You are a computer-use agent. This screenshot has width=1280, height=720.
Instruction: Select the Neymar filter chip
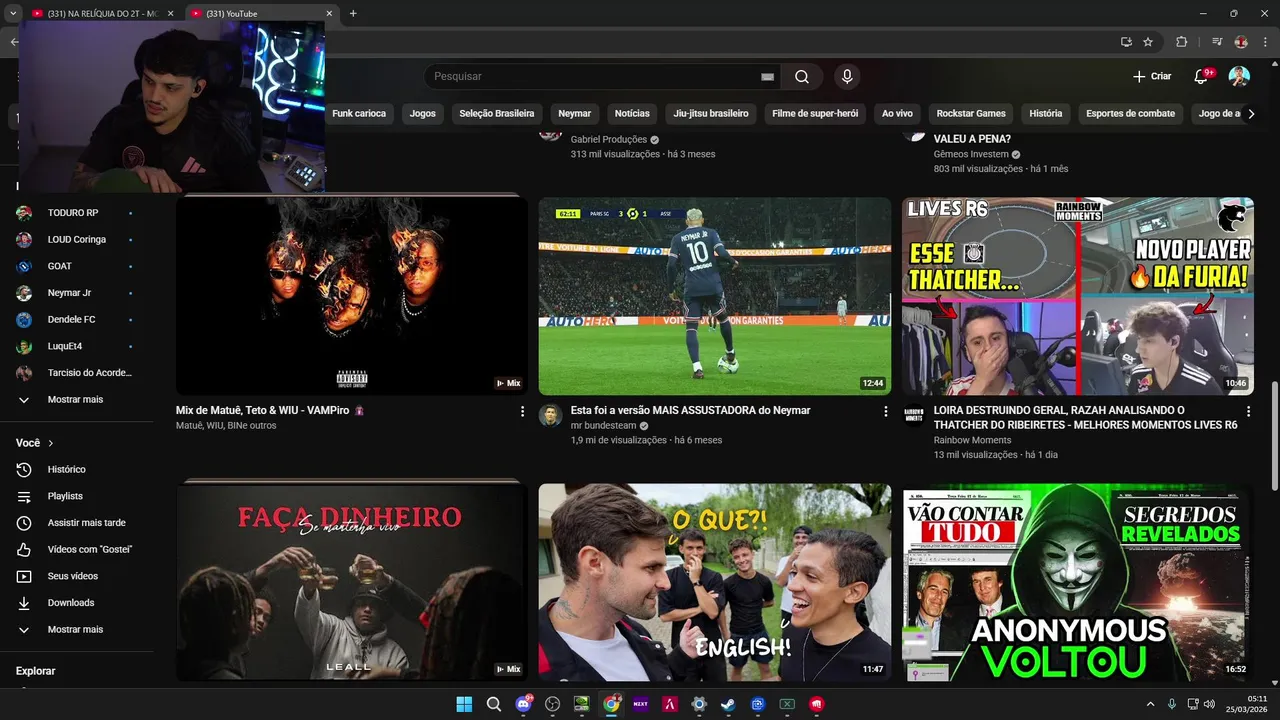(x=575, y=113)
